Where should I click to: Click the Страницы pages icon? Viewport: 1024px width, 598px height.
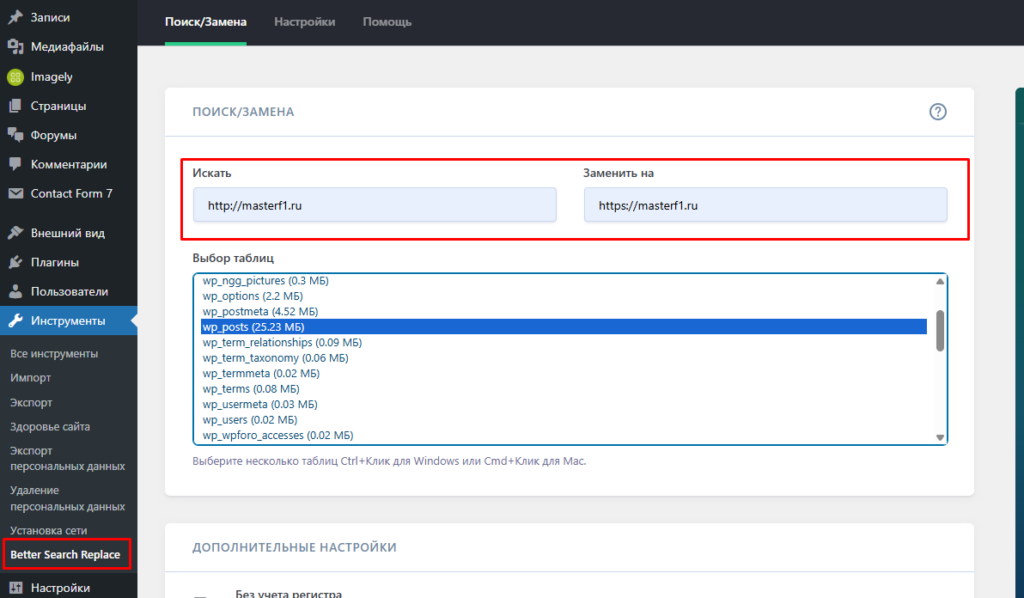click(x=15, y=106)
